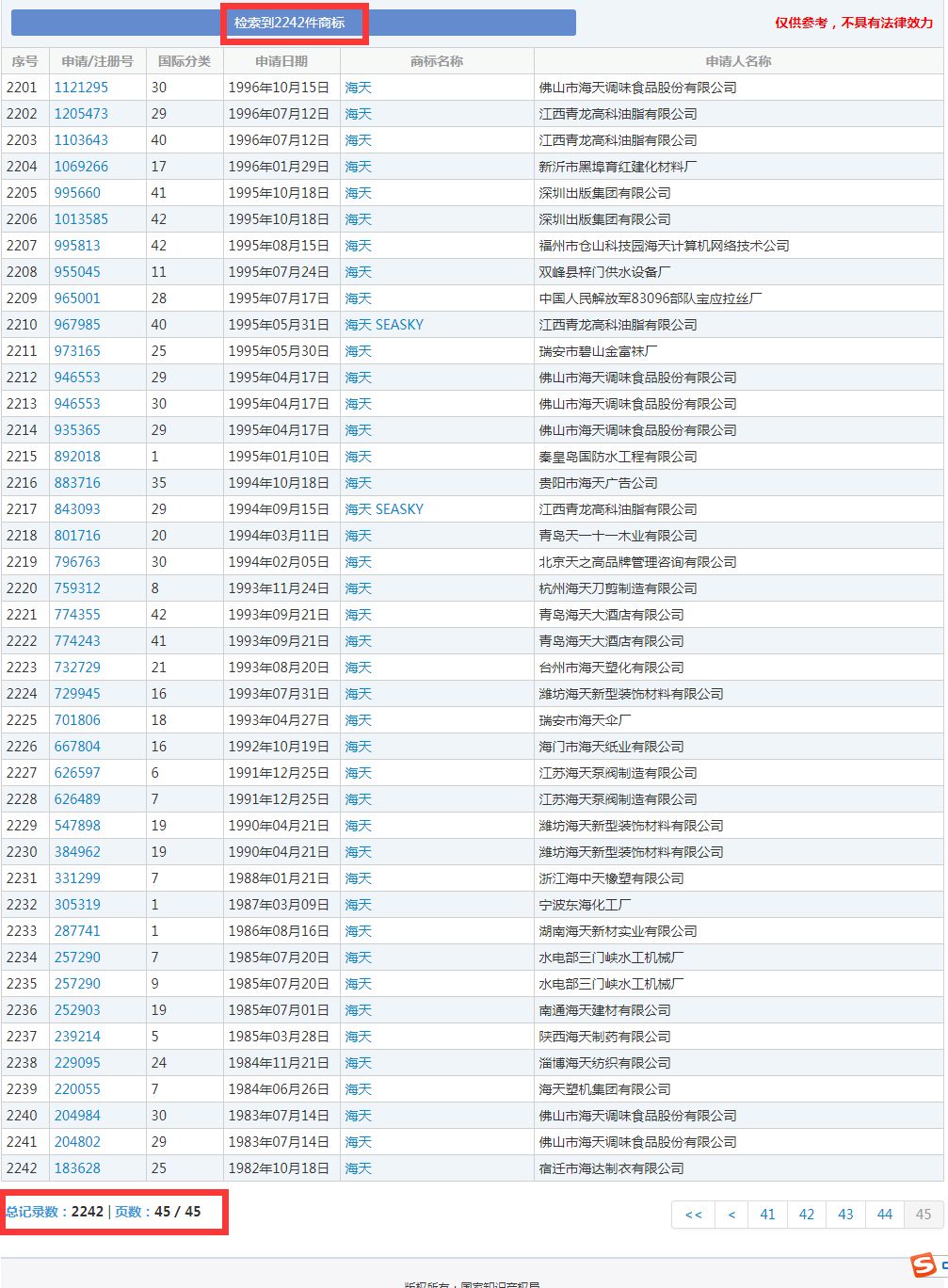Open registration number 1121295
The width and height of the screenshot is (948, 1288).
coord(81,88)
